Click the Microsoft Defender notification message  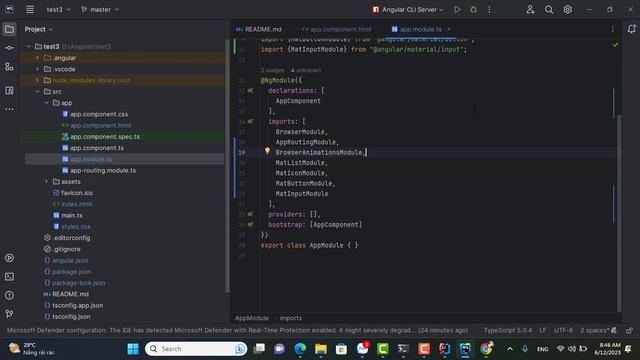tap(238, 330)
